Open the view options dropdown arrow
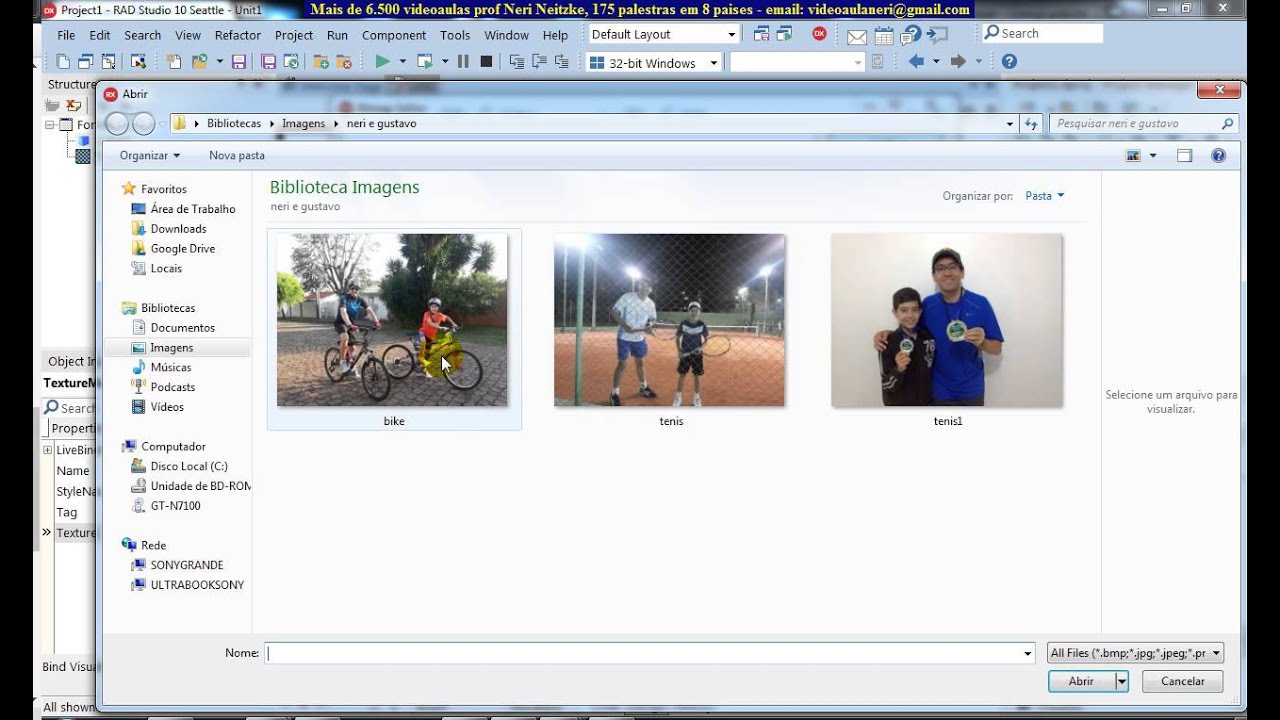The height and width of the screenshot is (720, 1280). (1153, 155)
